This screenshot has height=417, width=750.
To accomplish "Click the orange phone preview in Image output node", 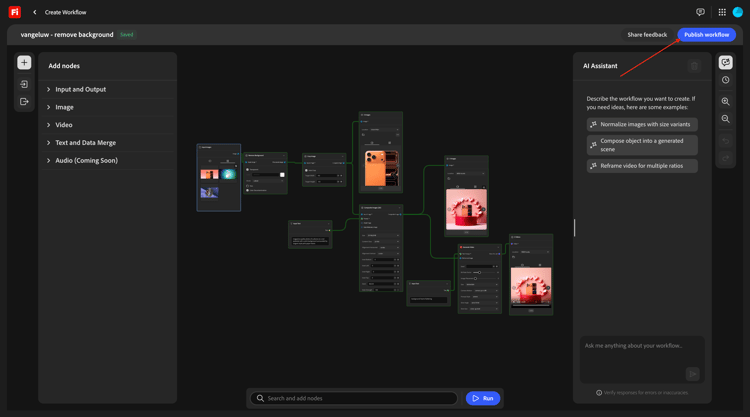I will click(x=381, y=168).
